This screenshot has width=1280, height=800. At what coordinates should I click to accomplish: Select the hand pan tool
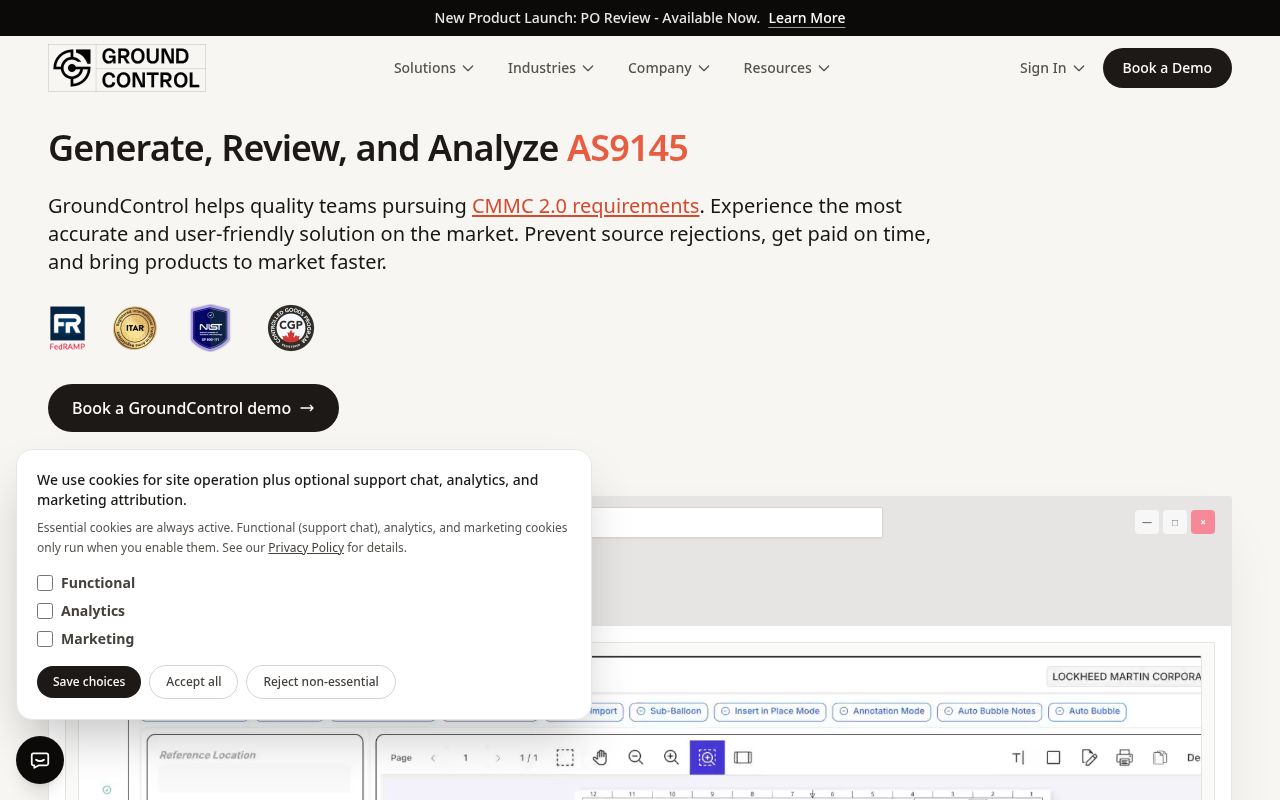point(600,758)
